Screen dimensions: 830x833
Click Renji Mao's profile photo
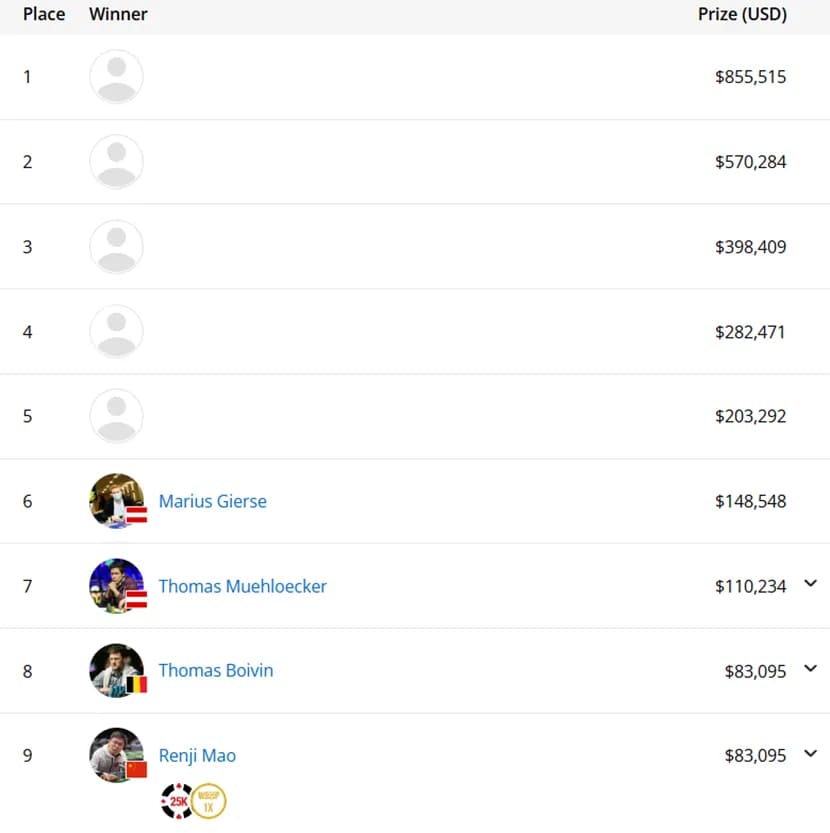[x=116, y=755]
